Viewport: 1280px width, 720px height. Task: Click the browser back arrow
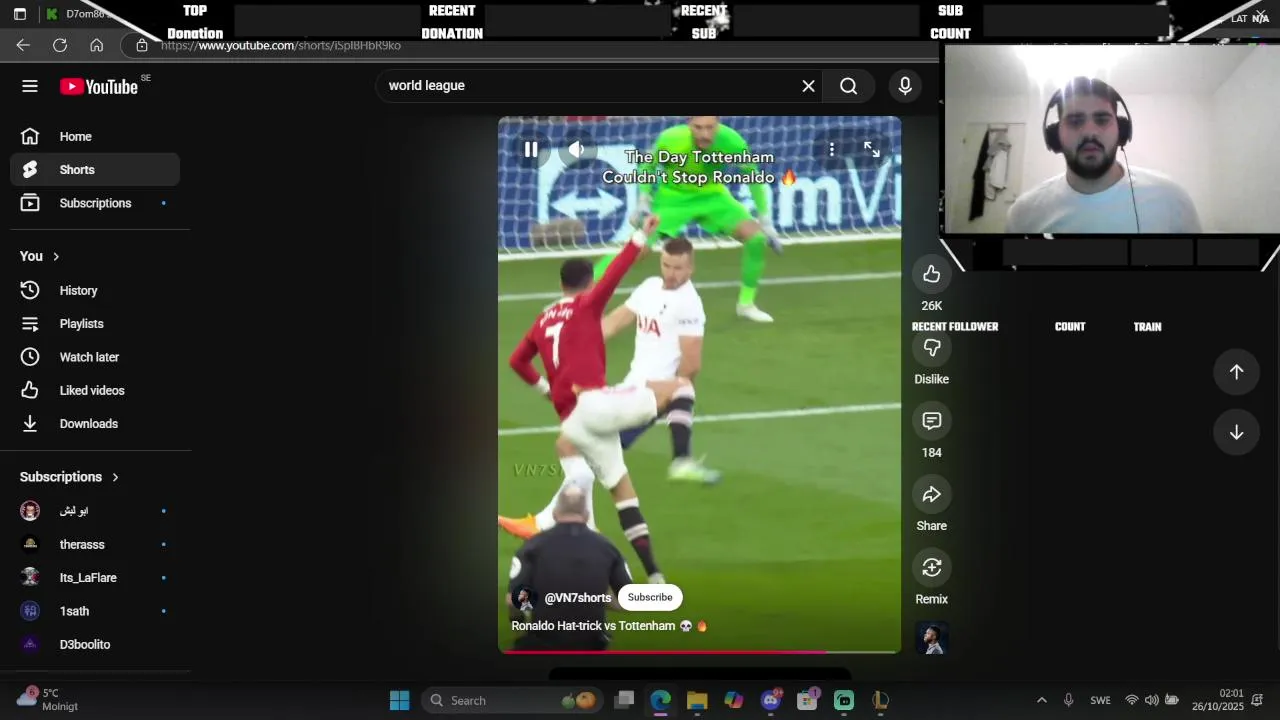click(x=23, y=45)
